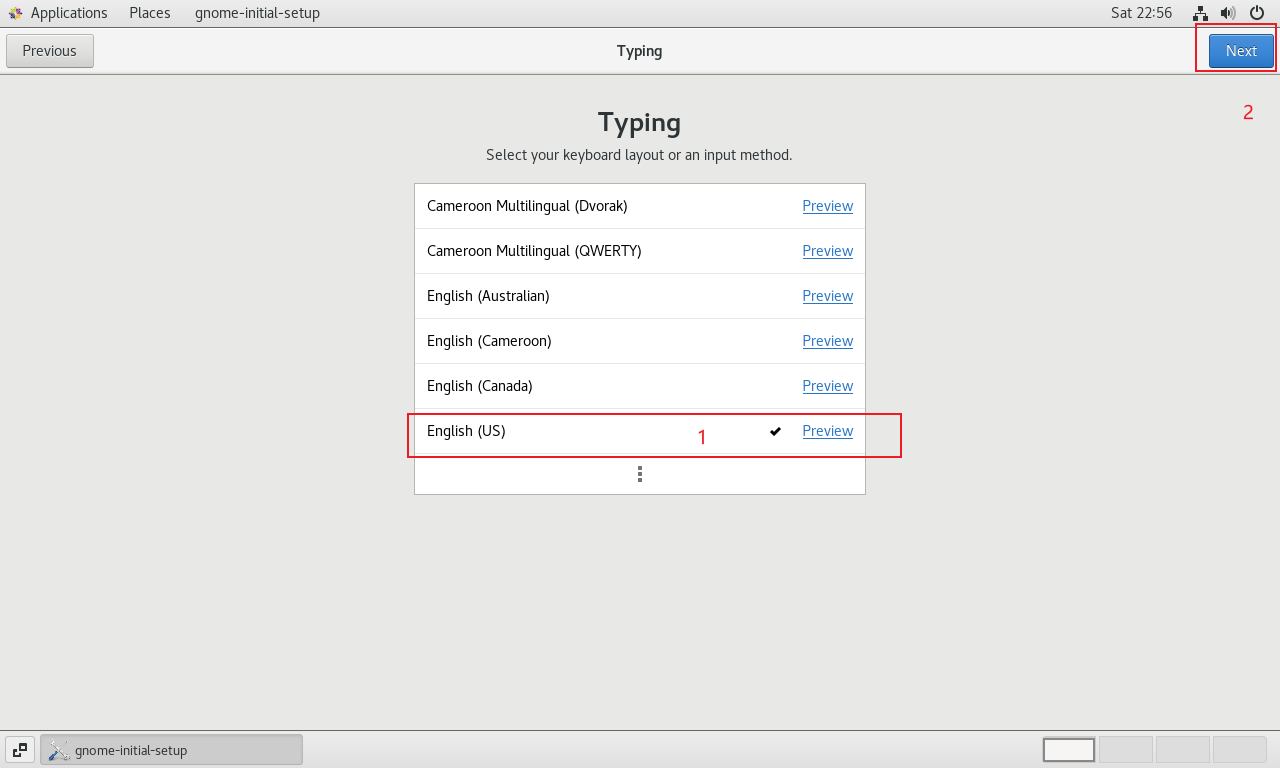Image resolution: width=1280 pixels, height=768 pixels.
Task: Click the network connection icon in top bar
Action: pos(1201,13)
